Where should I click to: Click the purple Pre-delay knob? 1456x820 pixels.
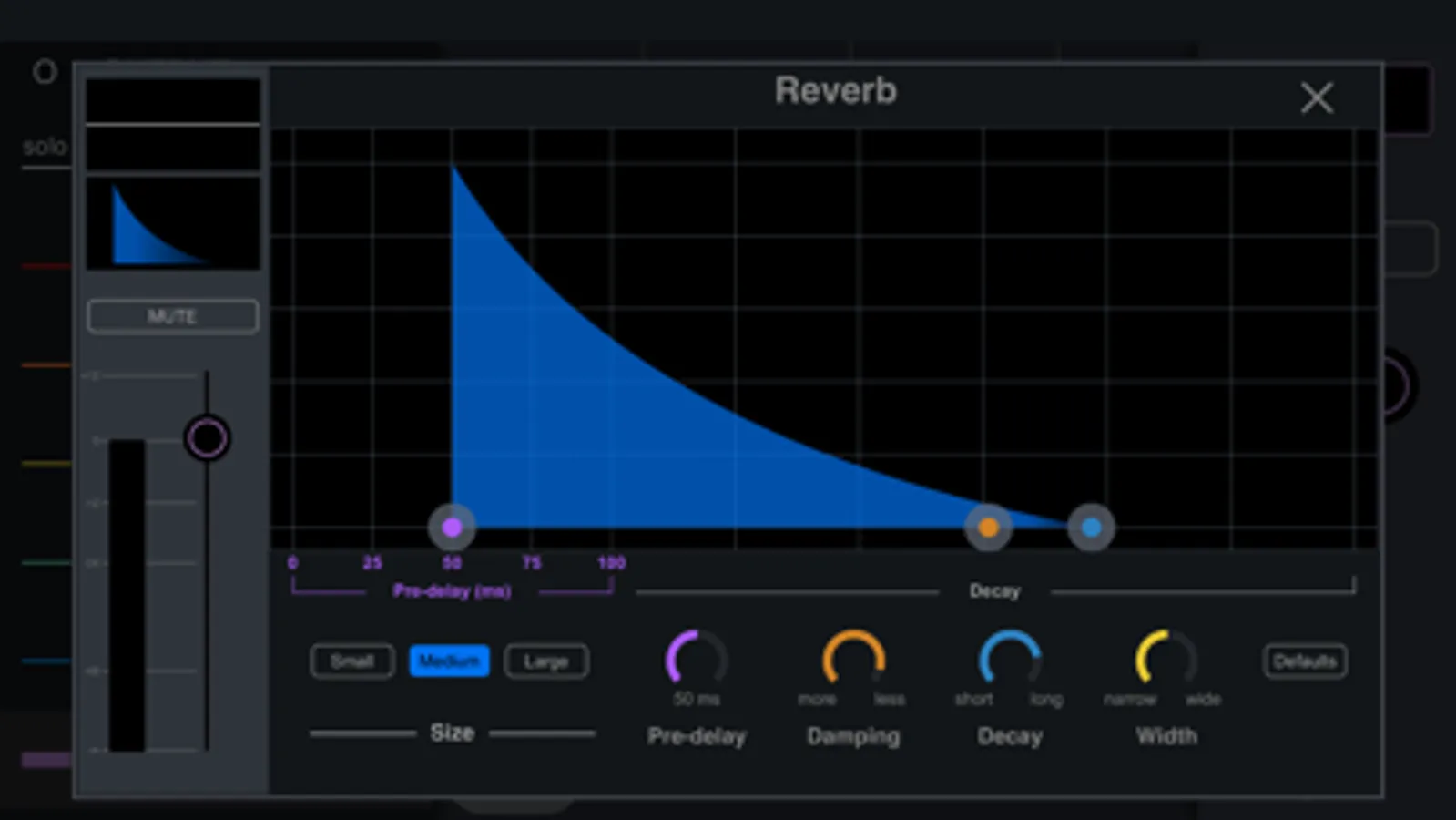[x=697, y=658]
